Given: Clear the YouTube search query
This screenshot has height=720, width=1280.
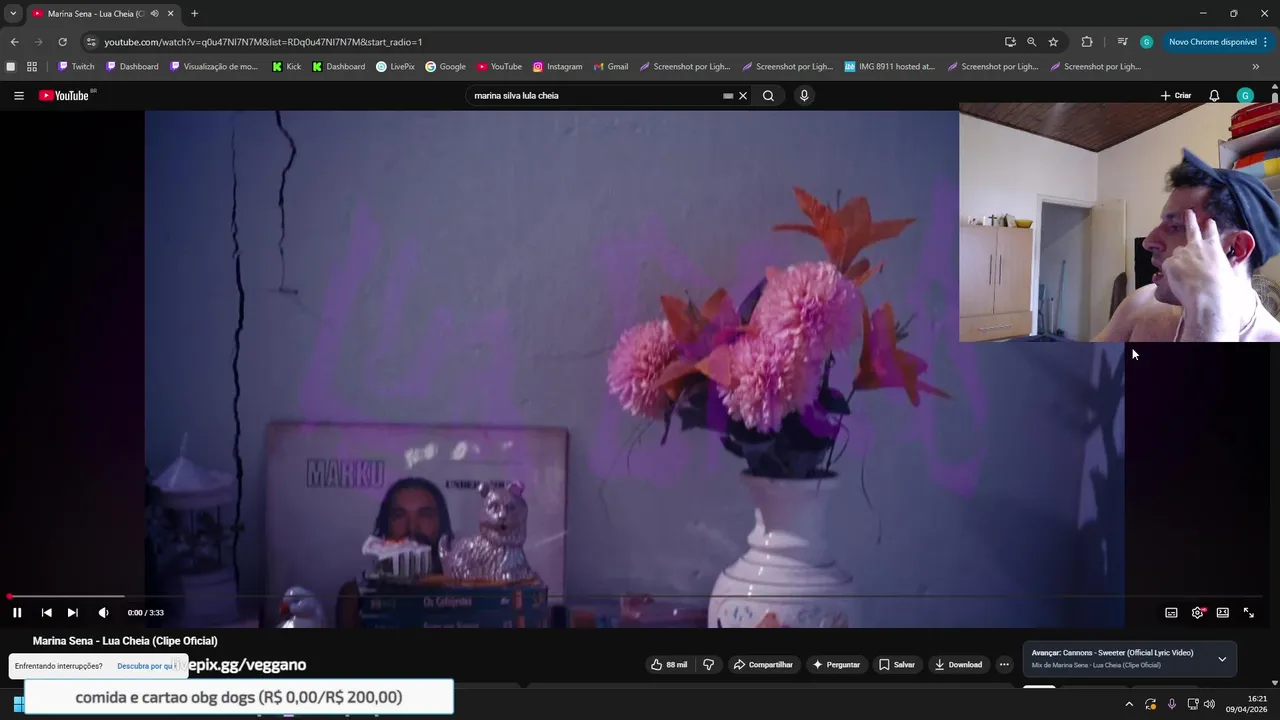Looking at the screenshot, I should [743, 96].
